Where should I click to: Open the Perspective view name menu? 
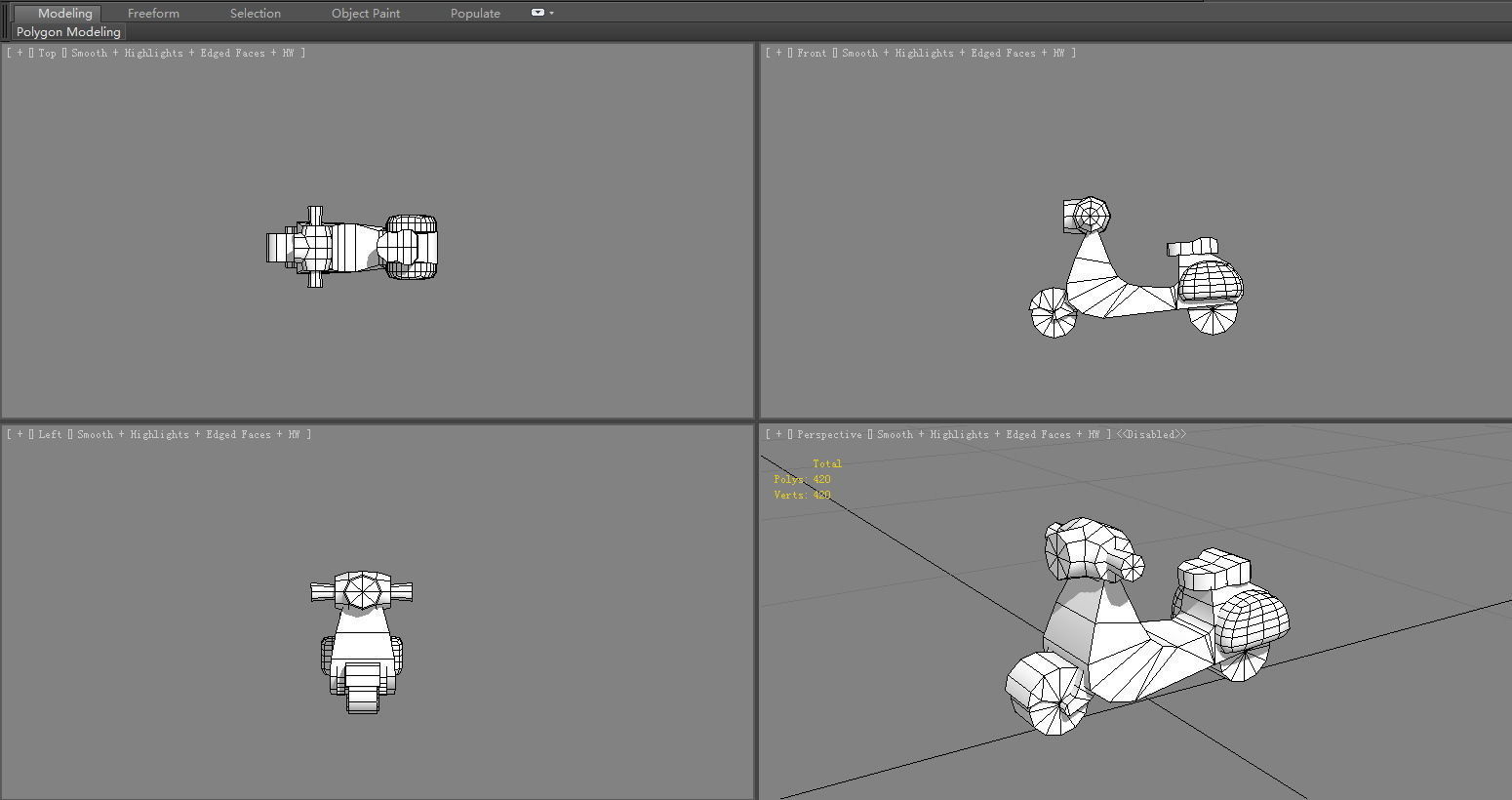point(830,434)
